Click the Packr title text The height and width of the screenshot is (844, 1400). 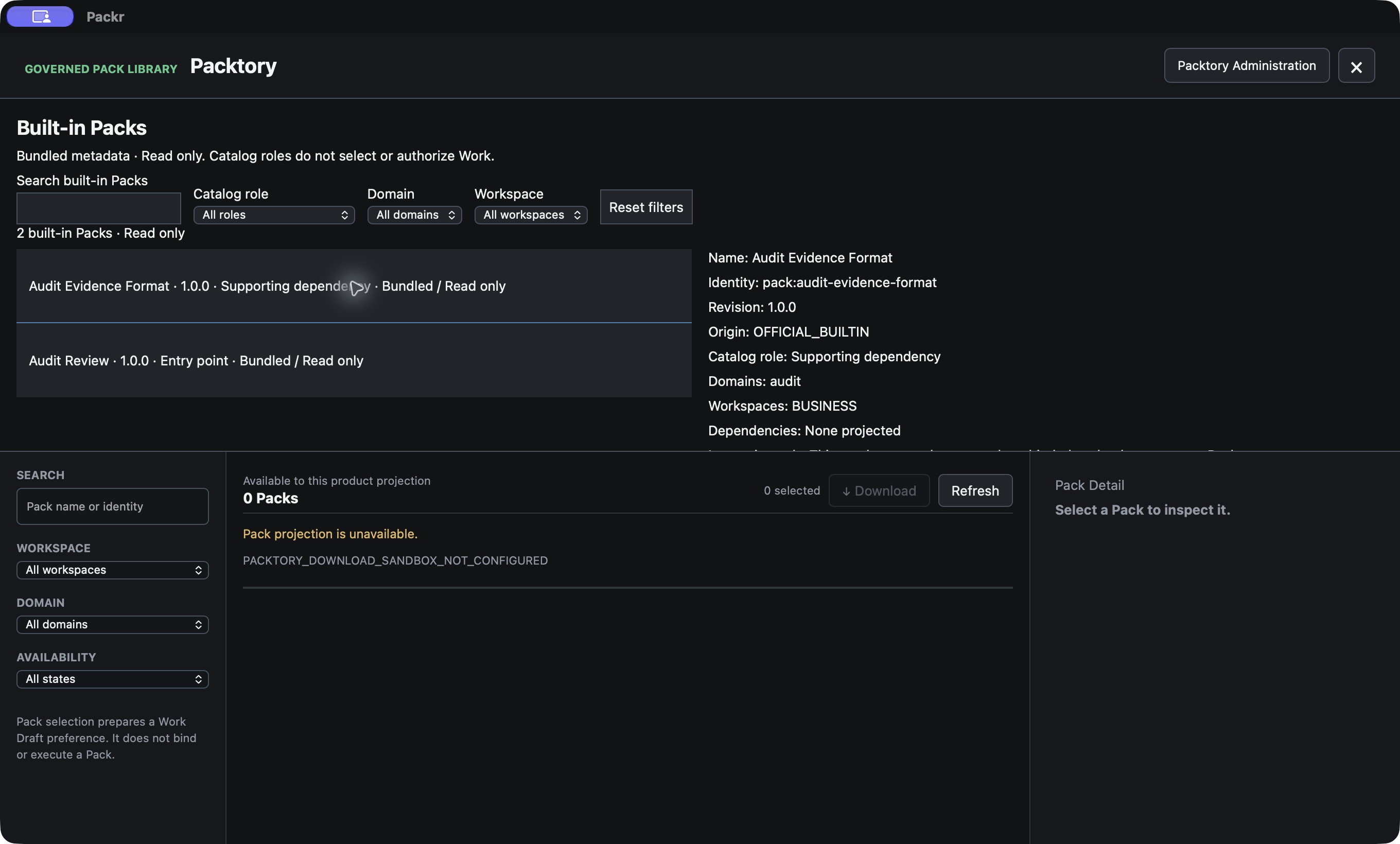pyautogui.click(x=105, y=17)
